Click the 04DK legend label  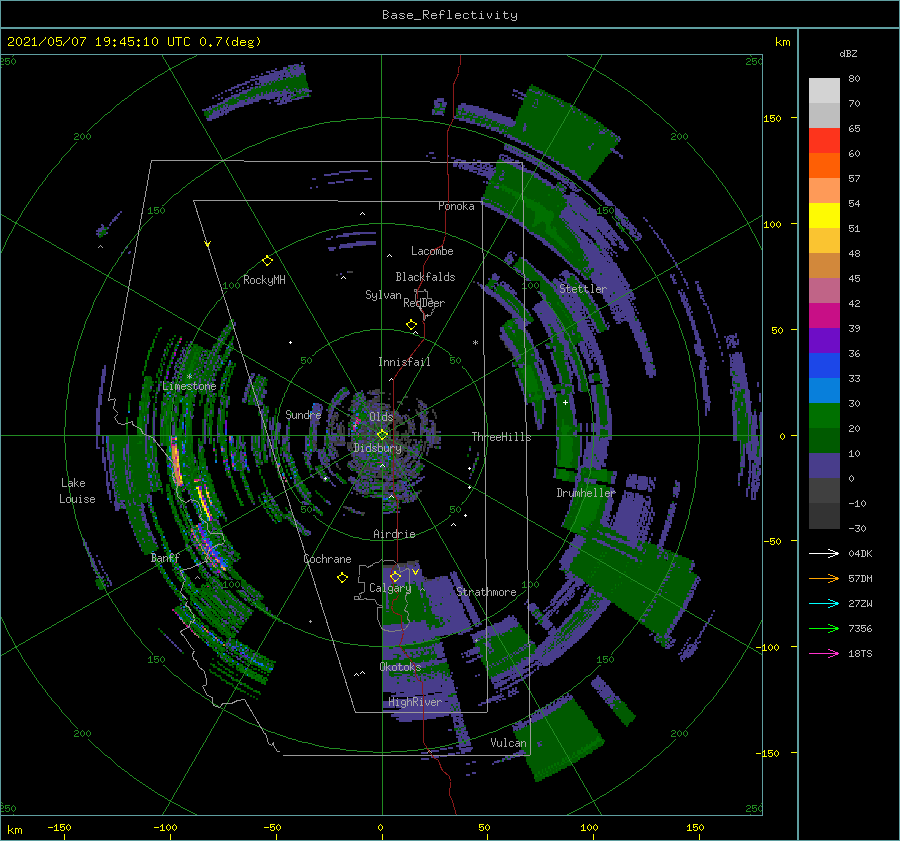tap(860, 554)
